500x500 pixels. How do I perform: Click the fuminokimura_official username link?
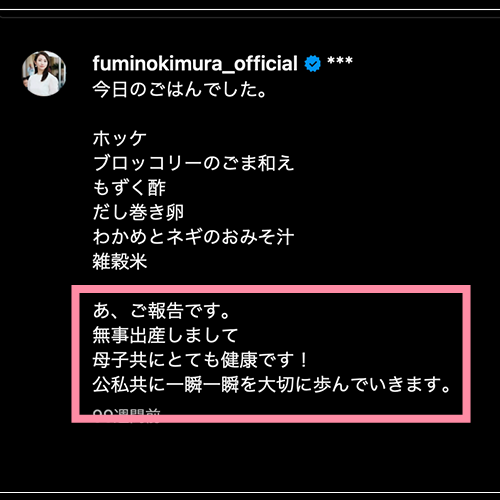coord(195,63)
